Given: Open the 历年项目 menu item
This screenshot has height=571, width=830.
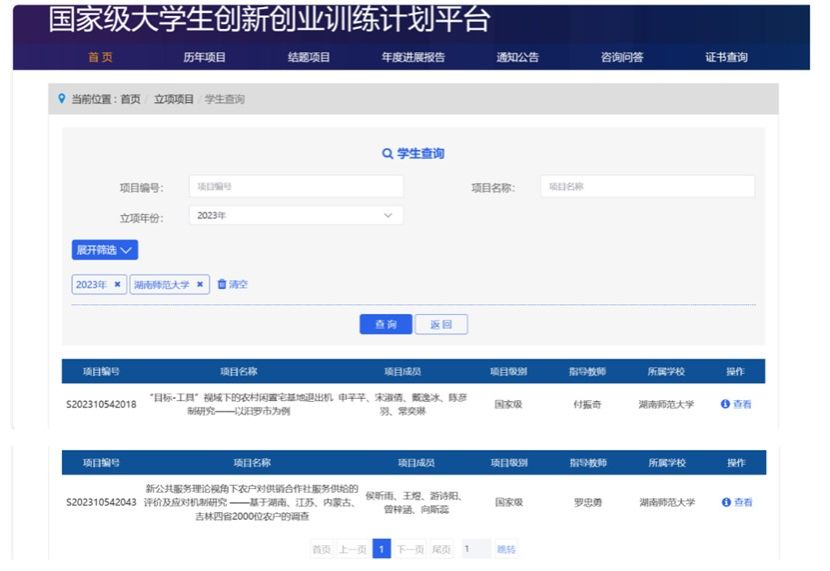Looking at the screenshot, I should 204,57.
